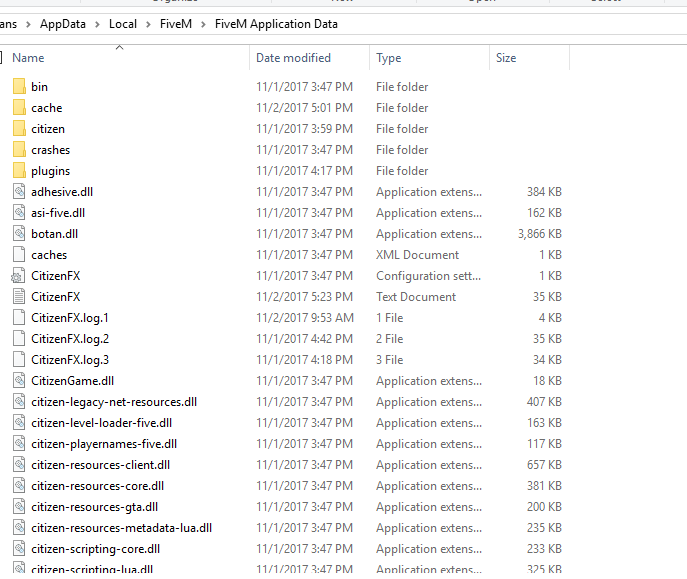Select citizen-resources-client.dll file name
This screenshot has width=687, height=579.
100,465
